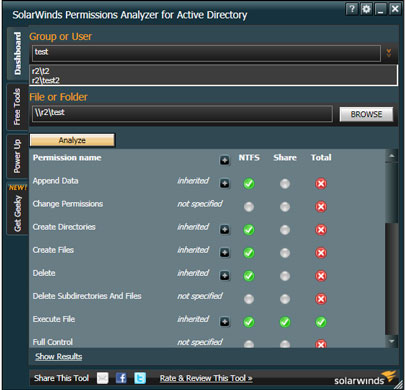Share this tool on Facebook
The height and width of the screenshot is (390, 405).
(121, 378)
